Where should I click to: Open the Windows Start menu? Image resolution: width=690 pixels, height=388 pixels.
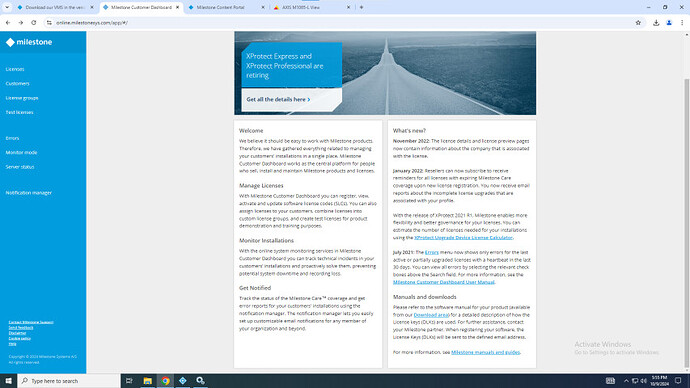(8, 381)
